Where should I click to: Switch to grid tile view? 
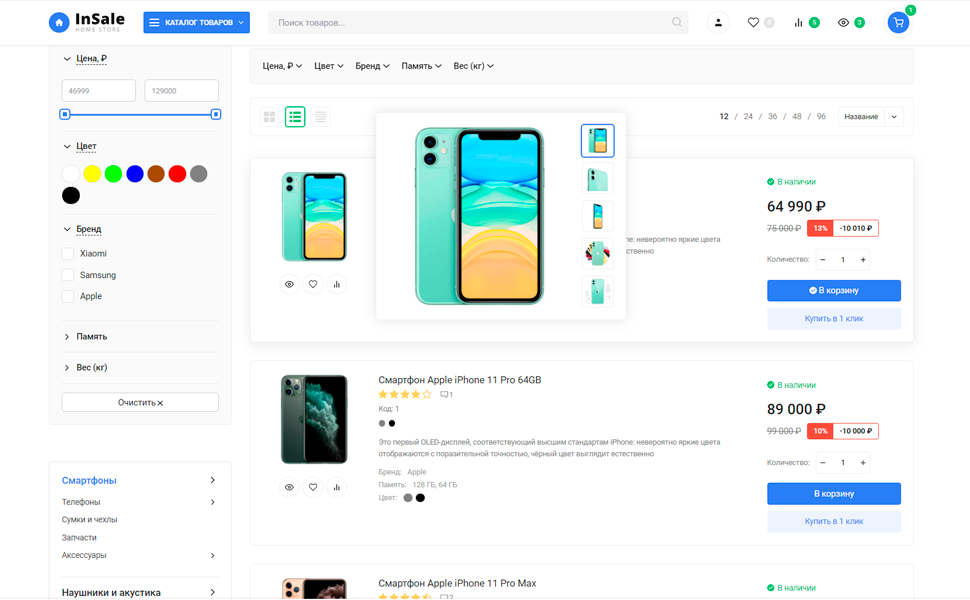click(270, 116)
